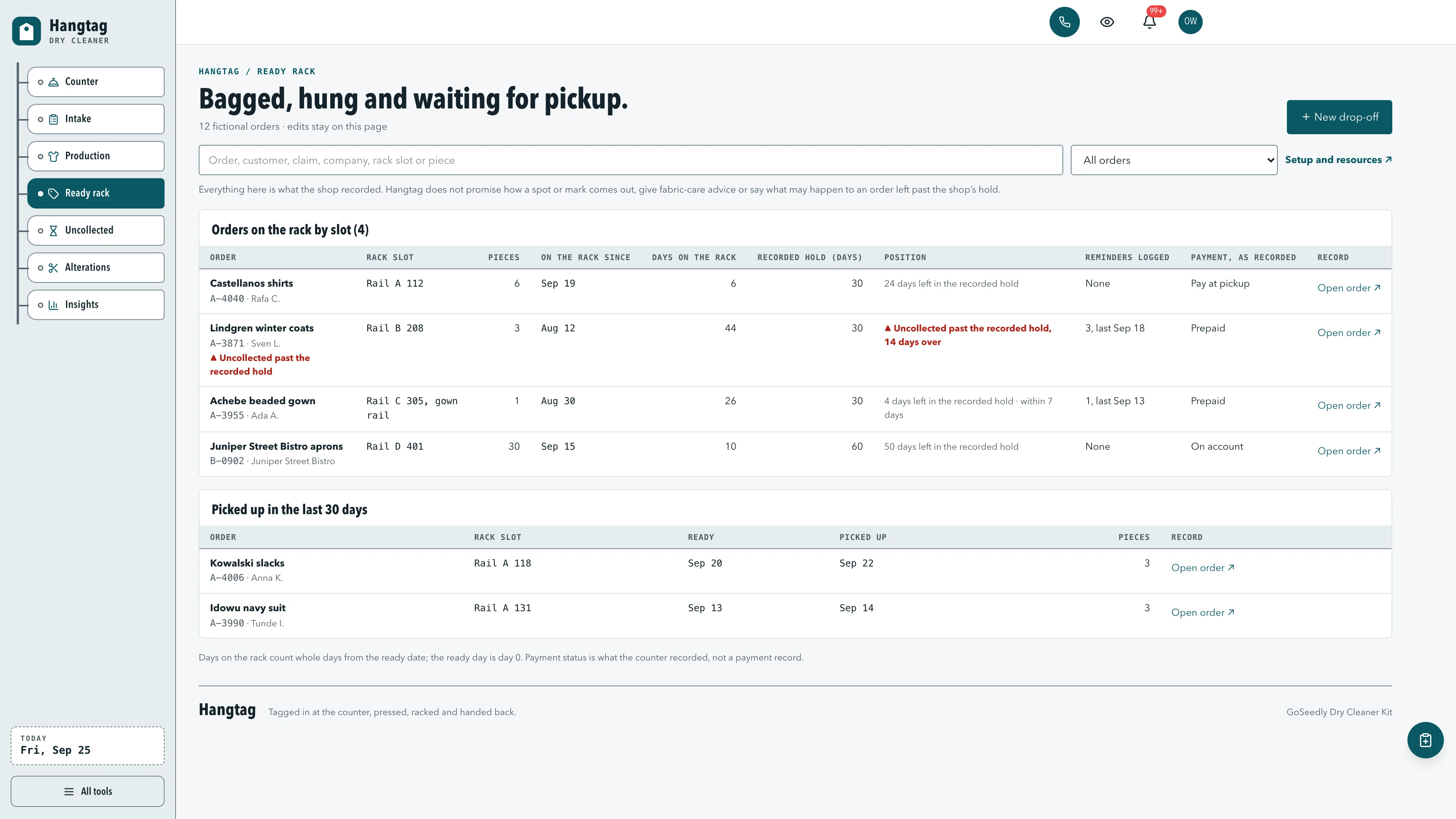Viewport: 1456px width, 819px height.
Task: Click the Recorded hold (days) header
Action: click(x=810, y=257)
